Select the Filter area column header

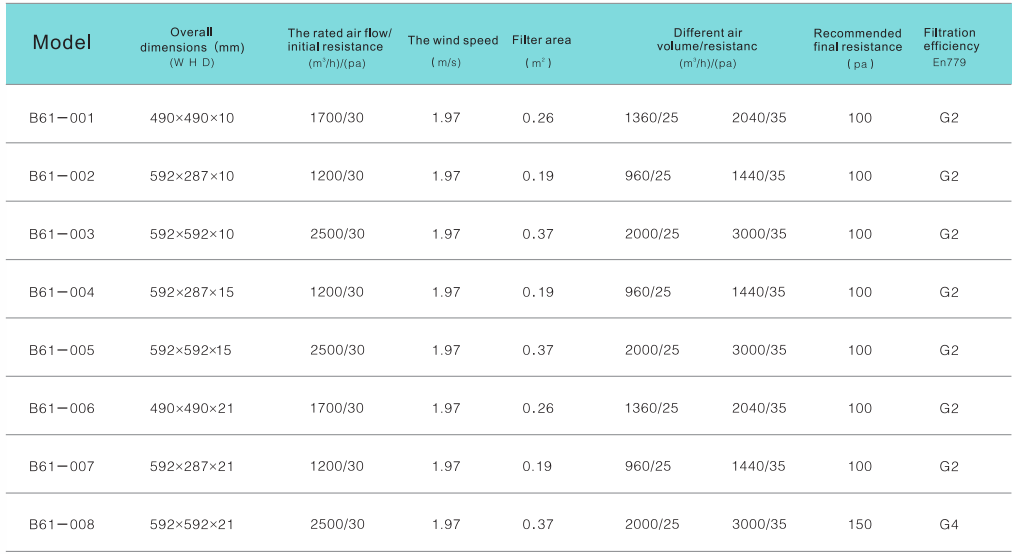(541, 41)
